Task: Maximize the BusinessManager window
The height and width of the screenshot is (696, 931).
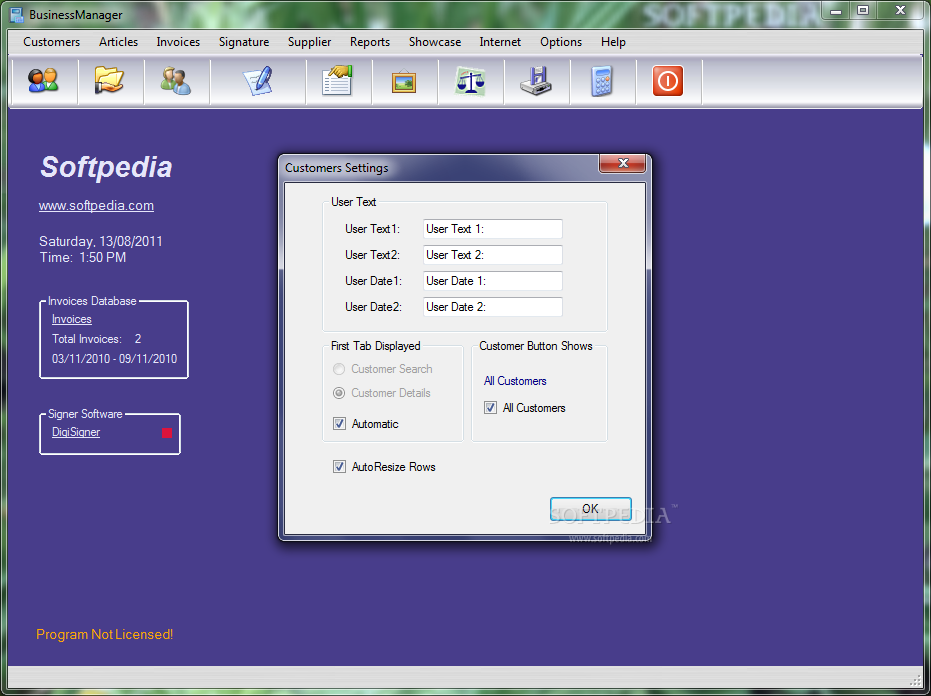Action: coord(863,10)
